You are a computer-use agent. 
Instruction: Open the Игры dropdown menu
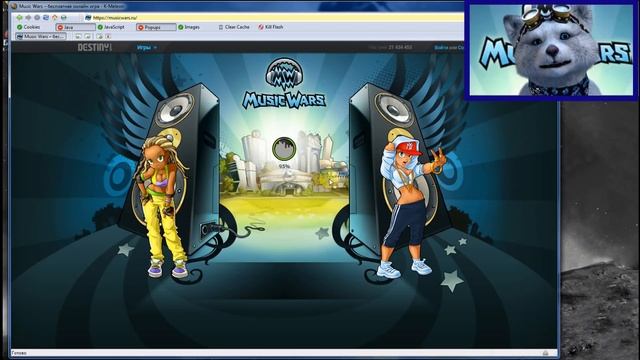point(147,47)
